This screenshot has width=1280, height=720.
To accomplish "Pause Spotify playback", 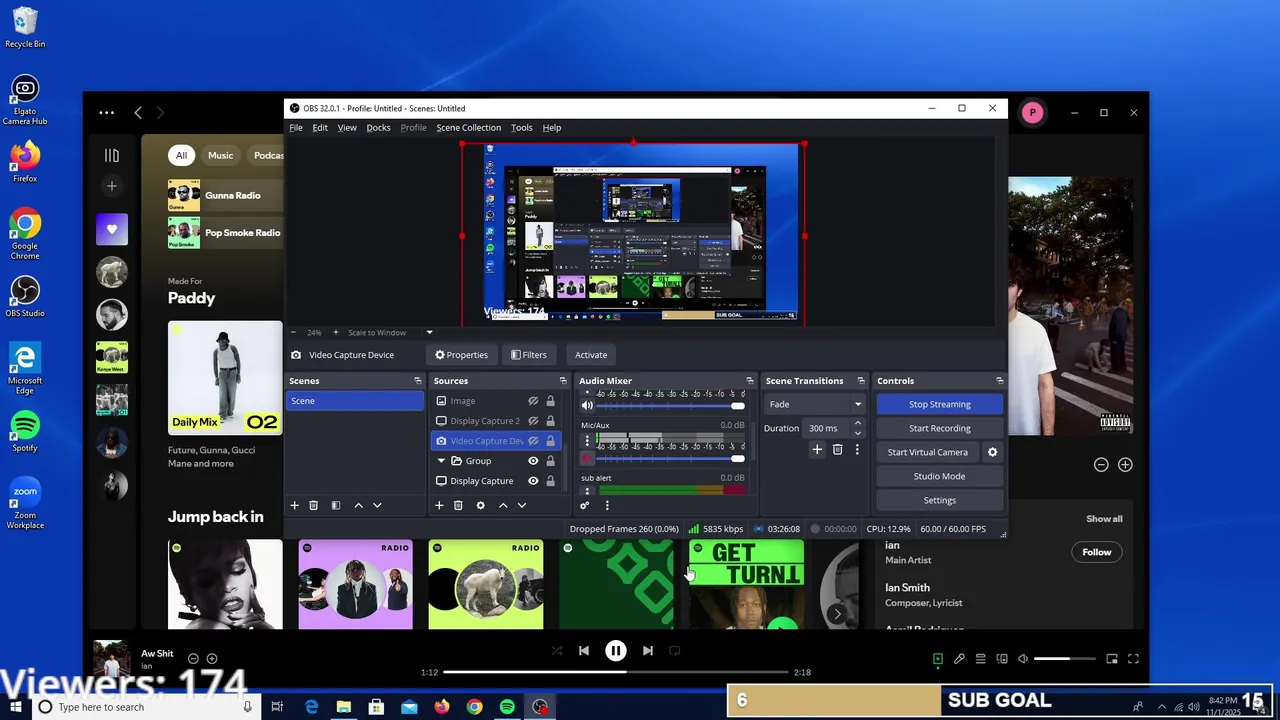I will (616, 651).
